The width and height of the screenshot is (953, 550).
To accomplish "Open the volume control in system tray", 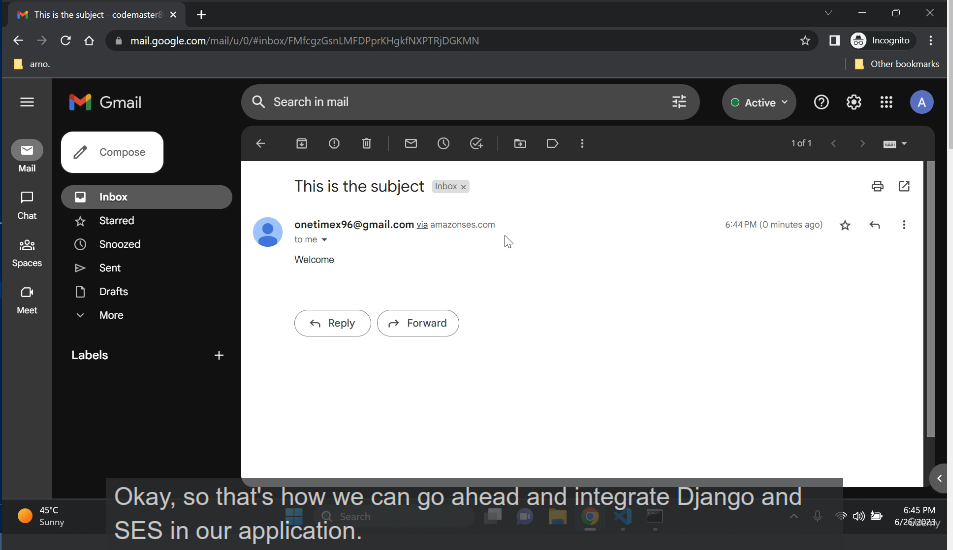I will 859,517.
